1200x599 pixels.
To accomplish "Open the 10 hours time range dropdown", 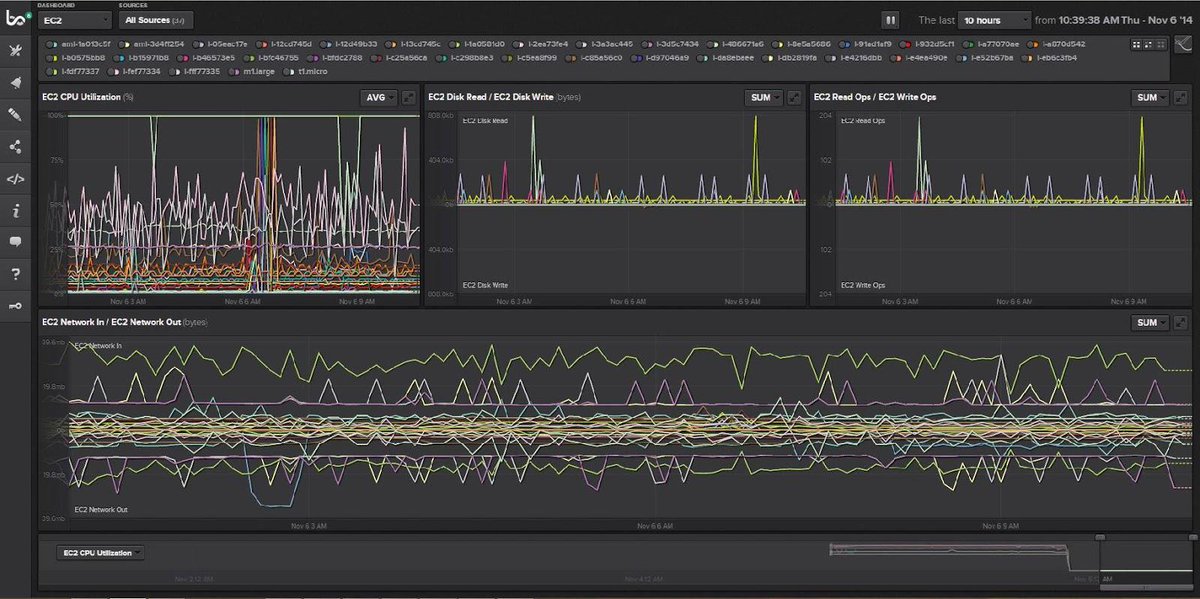I will coord(995,19).
